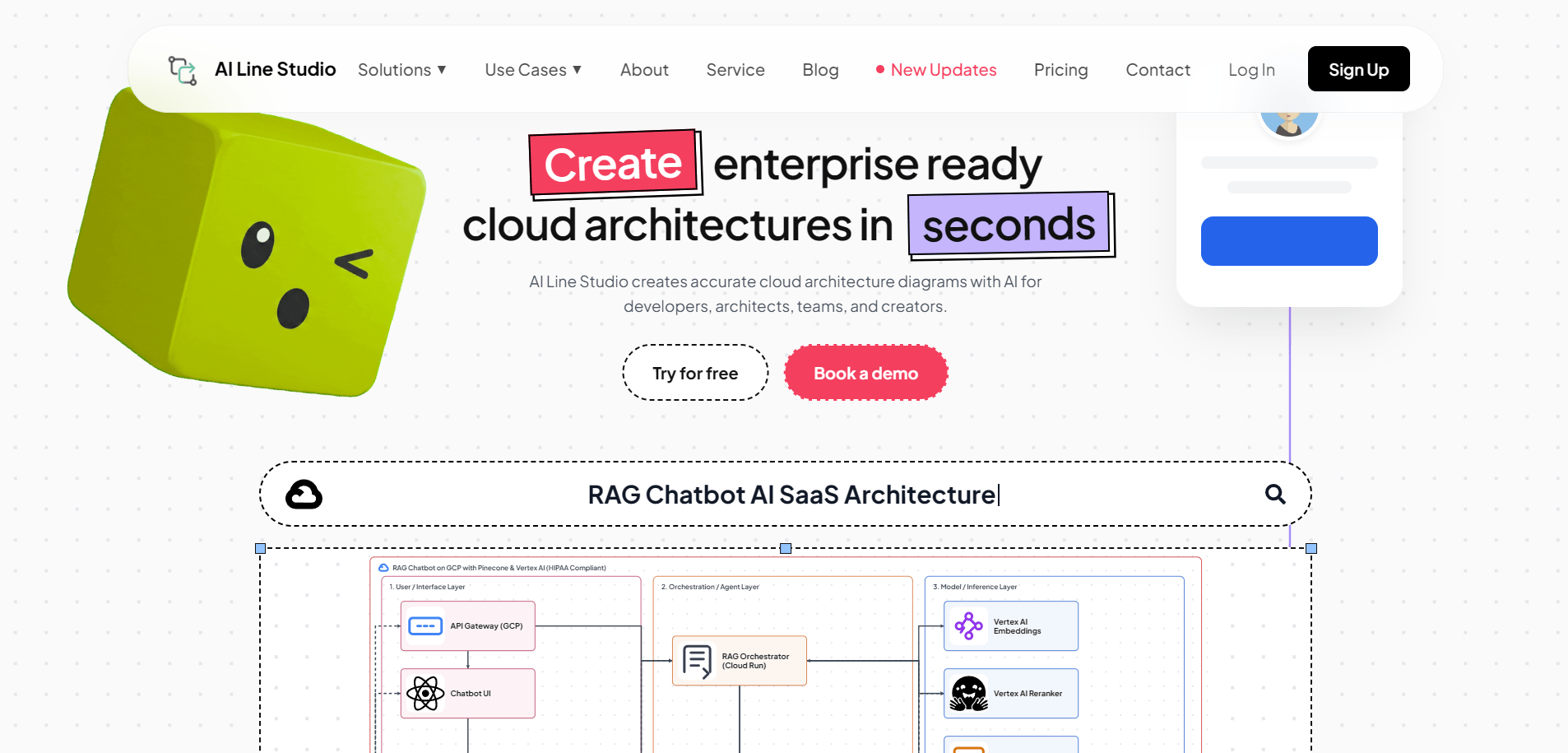
Task: Click the Vertex AI Reranker face icon
Action: tap(969, 694)
